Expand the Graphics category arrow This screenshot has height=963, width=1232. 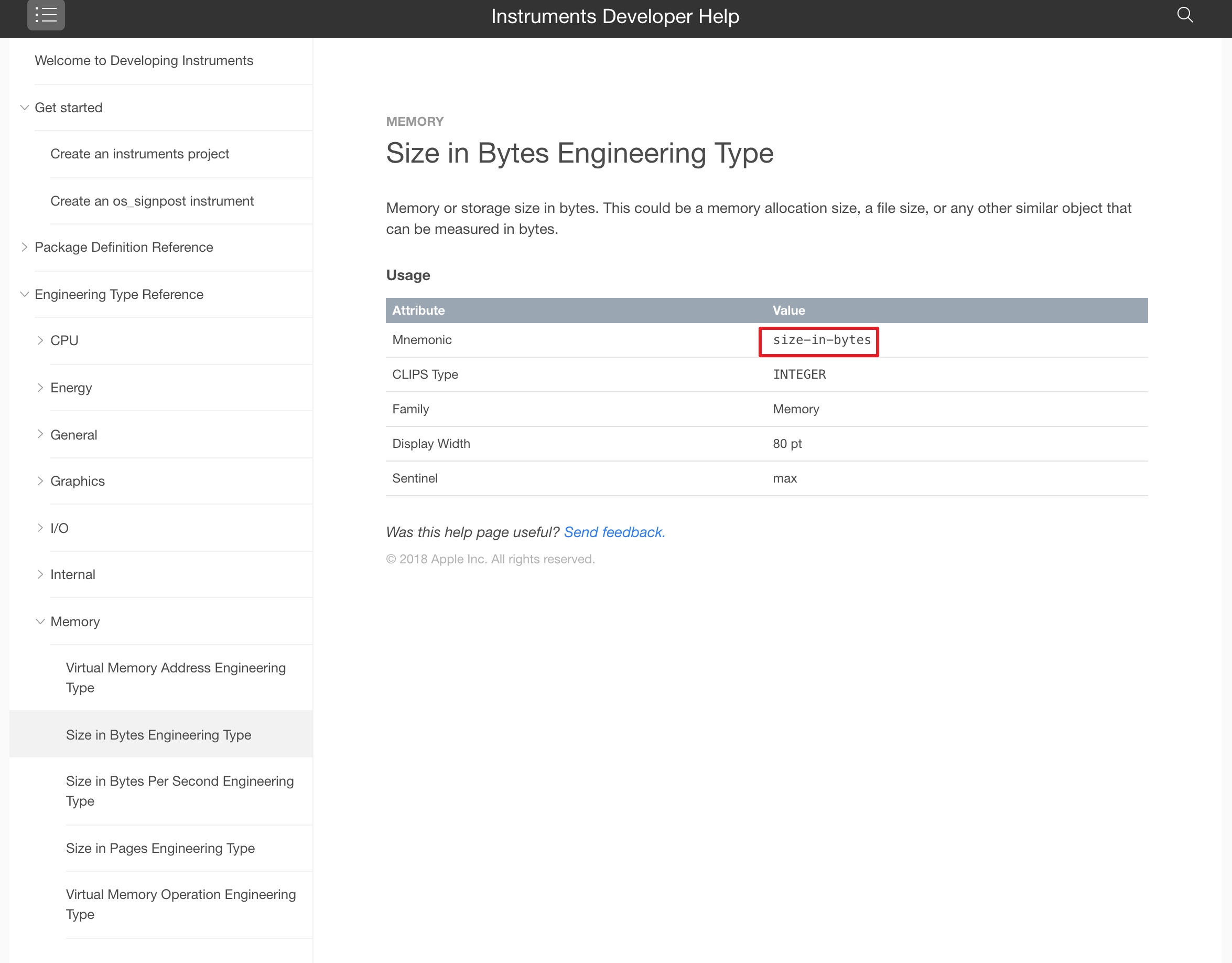coord(40,481)
